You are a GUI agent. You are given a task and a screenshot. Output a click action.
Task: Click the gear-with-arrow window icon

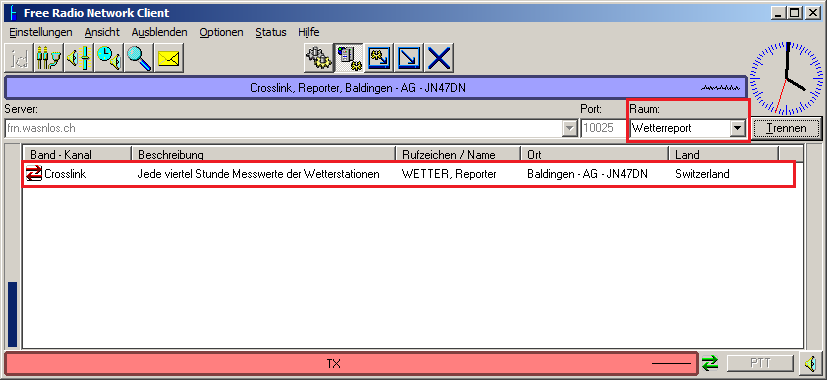[x=379, y=58]
